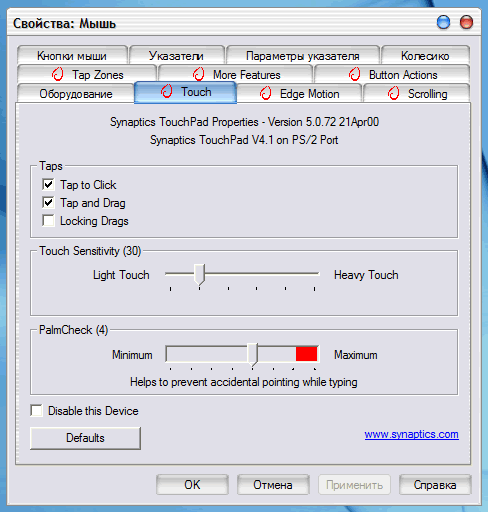The width and height of the screenshot is (488, 512).
Task: Enable the Locking Drags checkbox
Action: coord(48,220)
